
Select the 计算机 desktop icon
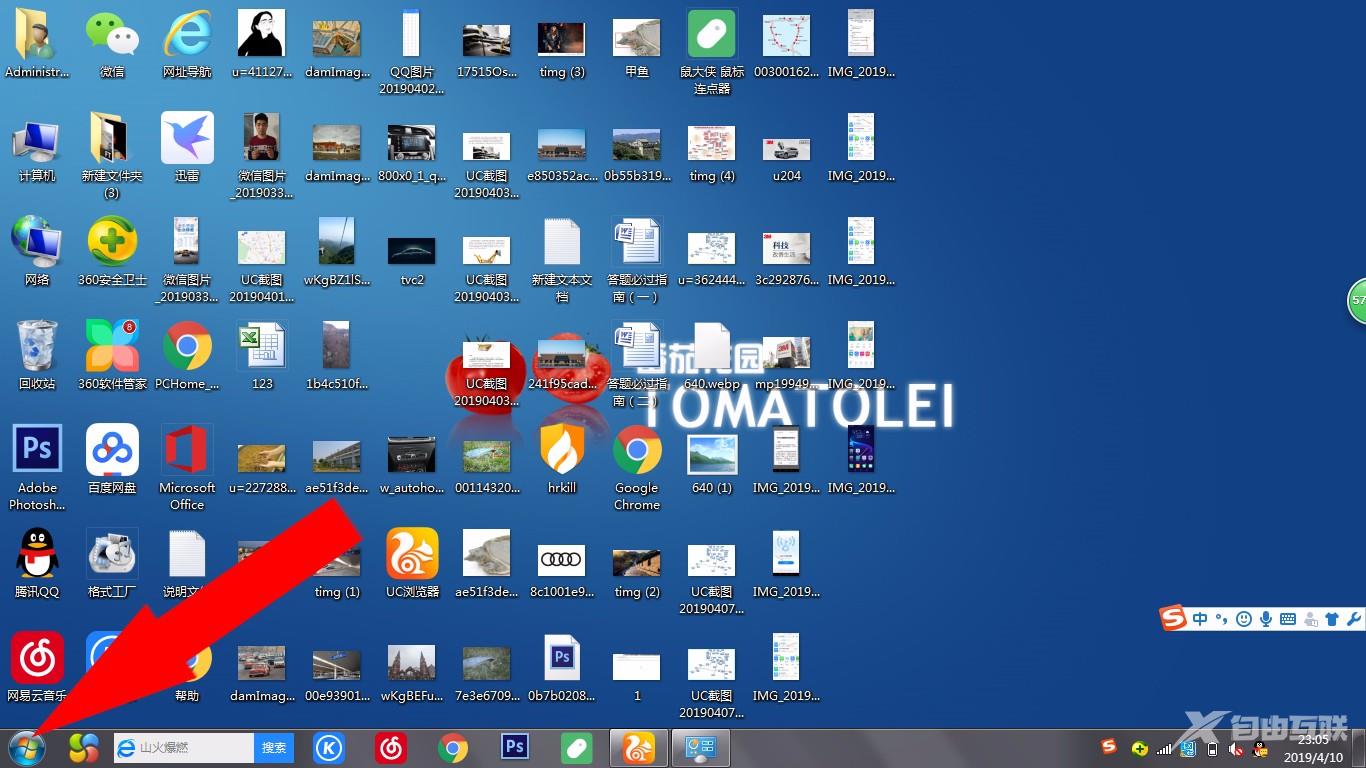[x=37, y=149]
